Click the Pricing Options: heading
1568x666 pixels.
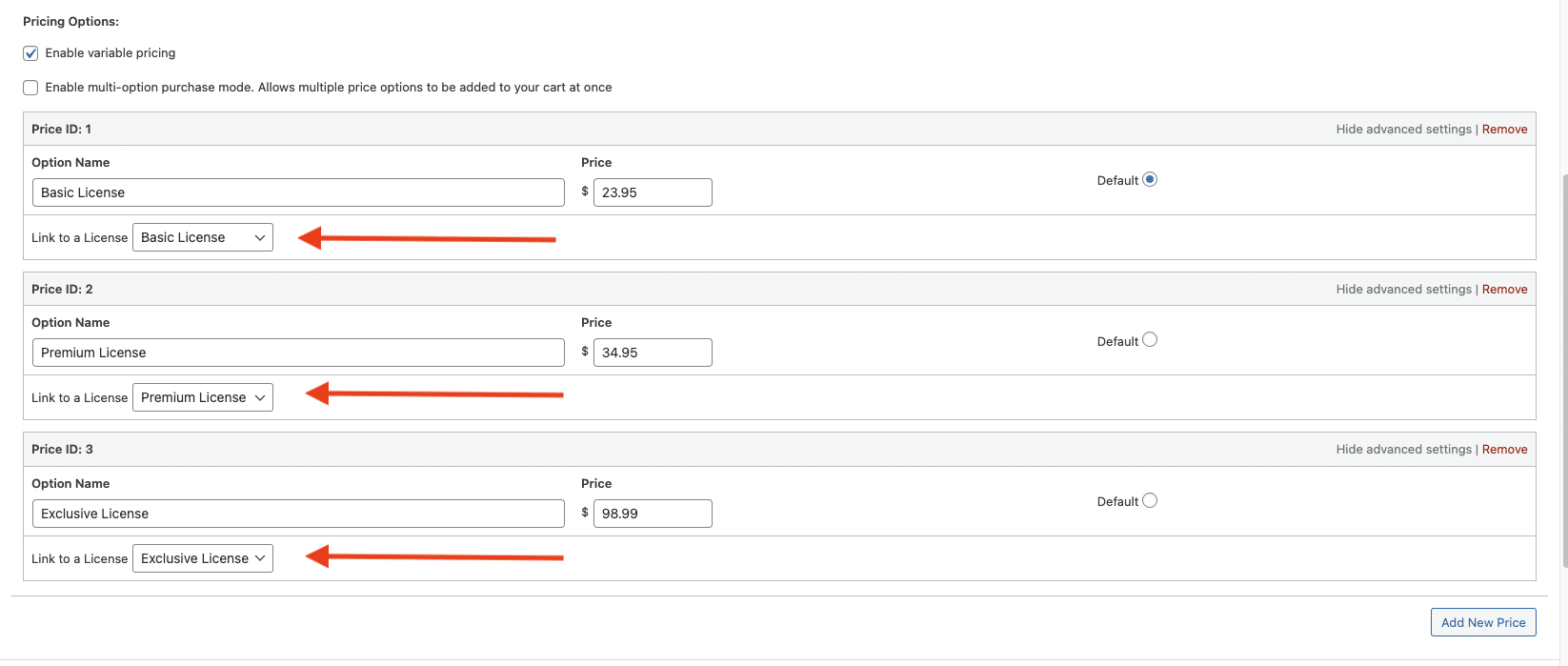click(x=71, y=21)
